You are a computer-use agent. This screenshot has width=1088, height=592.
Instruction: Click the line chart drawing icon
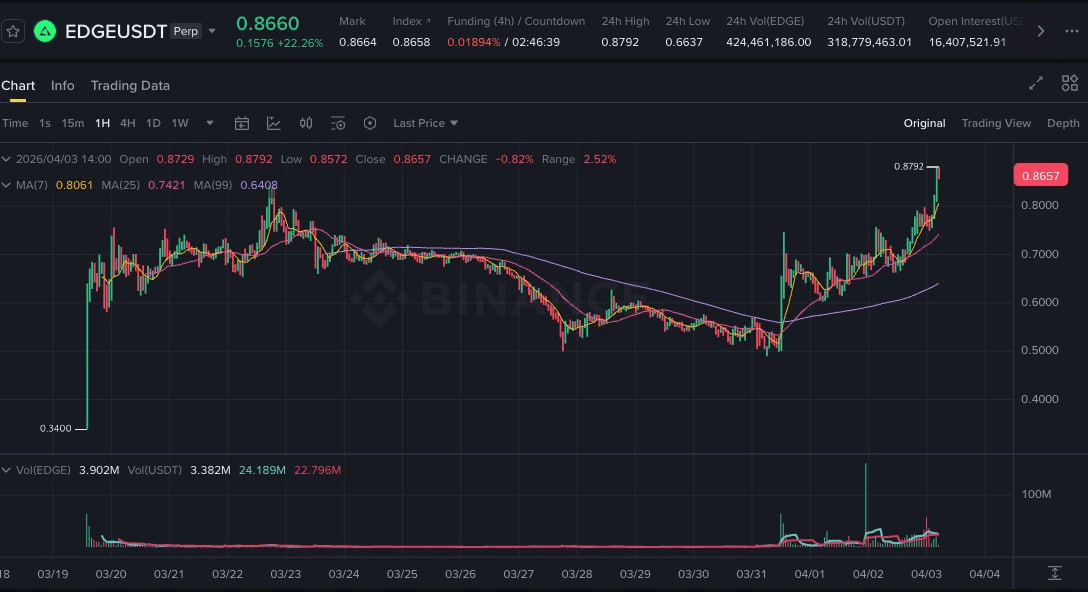point(274,123)
